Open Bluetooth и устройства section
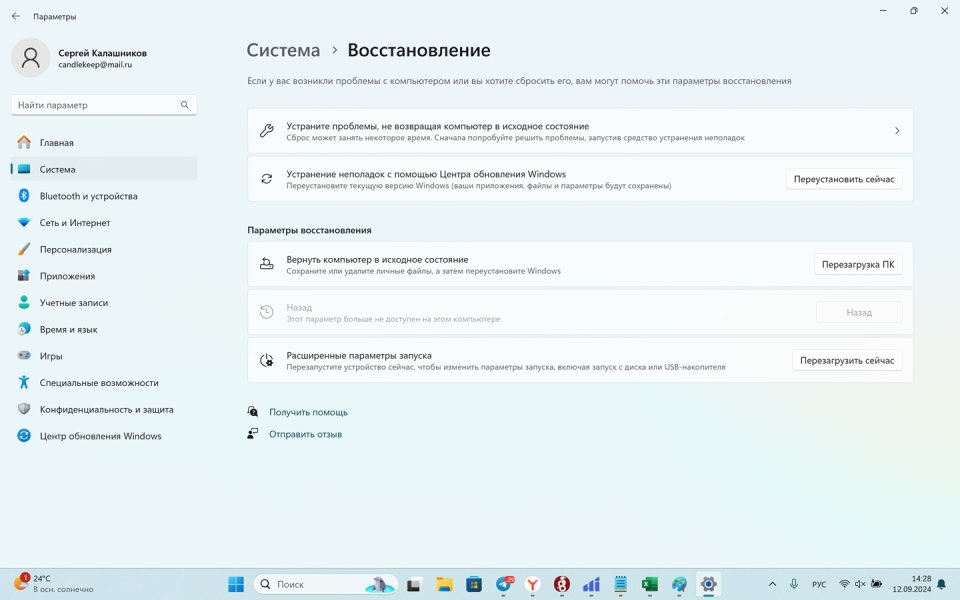This screenshot has width=960, height=600. point(88,196)
